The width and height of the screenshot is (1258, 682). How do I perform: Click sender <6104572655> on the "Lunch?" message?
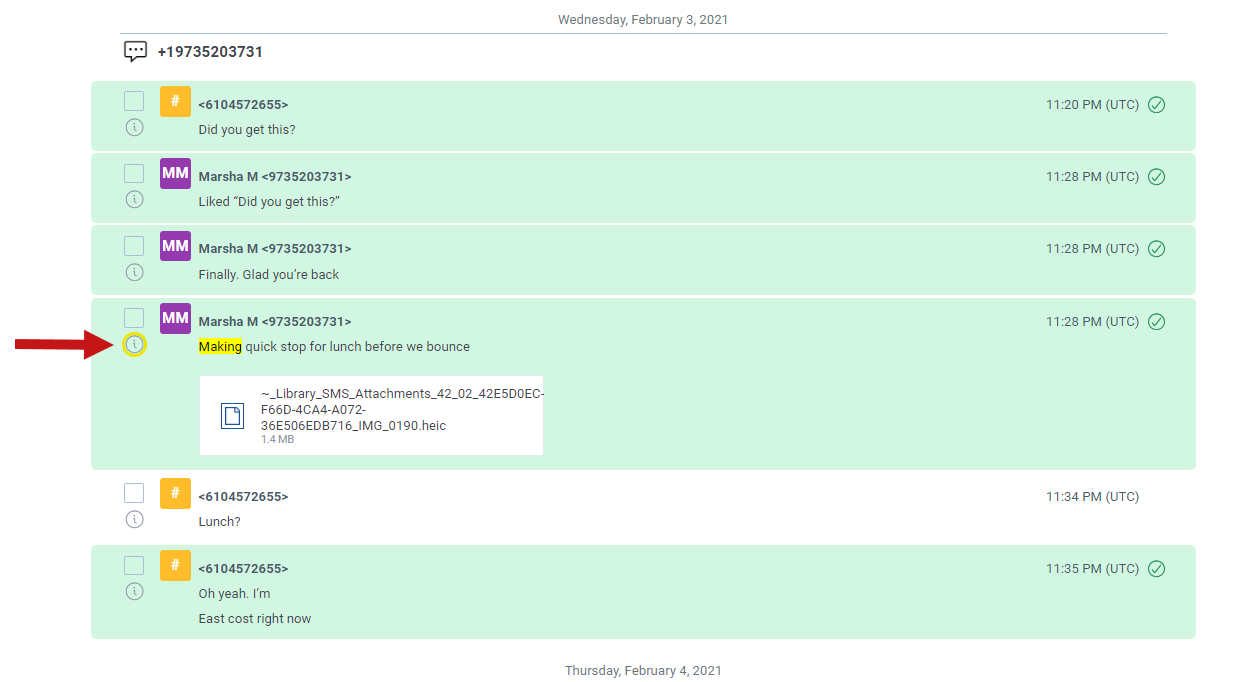(x=243, y=496)
